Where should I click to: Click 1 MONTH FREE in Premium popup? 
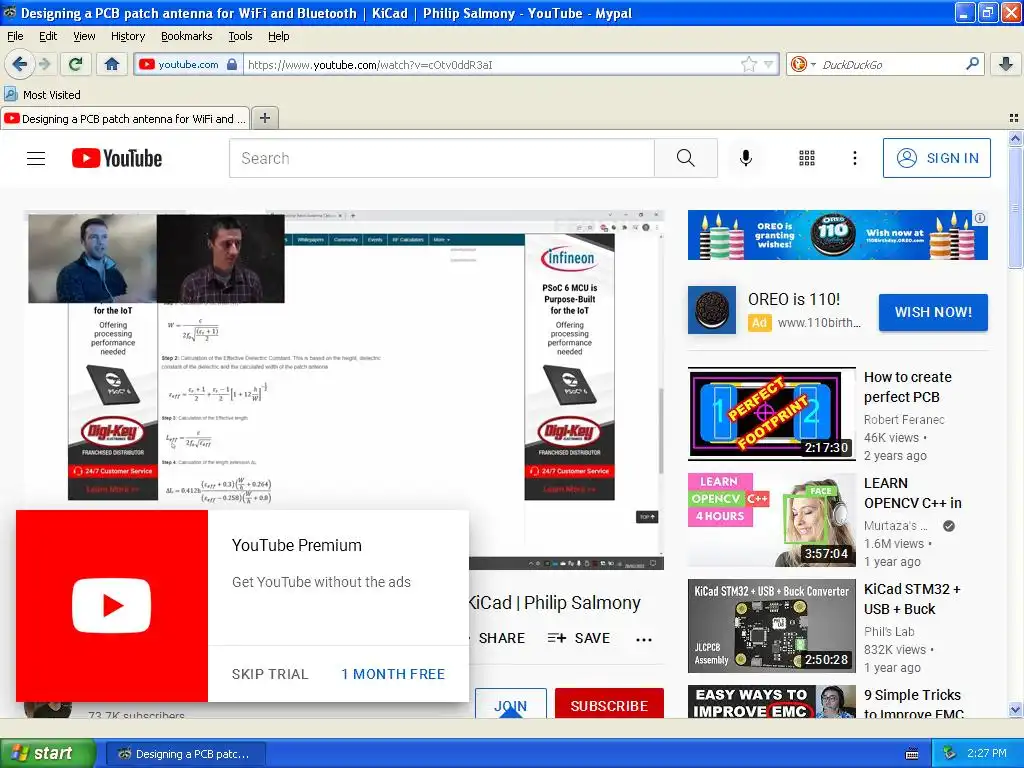[393, 674]
